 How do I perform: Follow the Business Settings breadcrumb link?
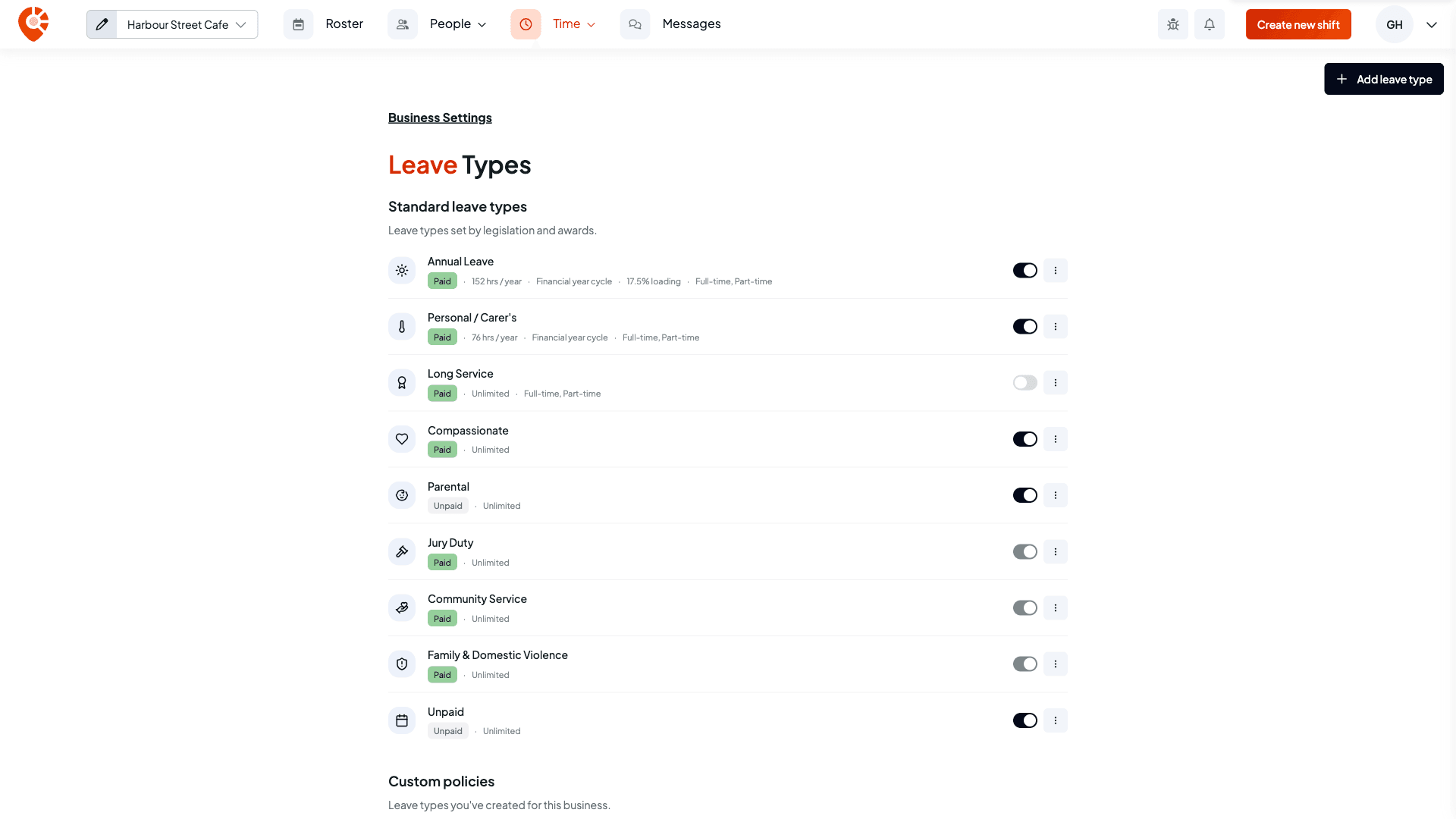440,118
